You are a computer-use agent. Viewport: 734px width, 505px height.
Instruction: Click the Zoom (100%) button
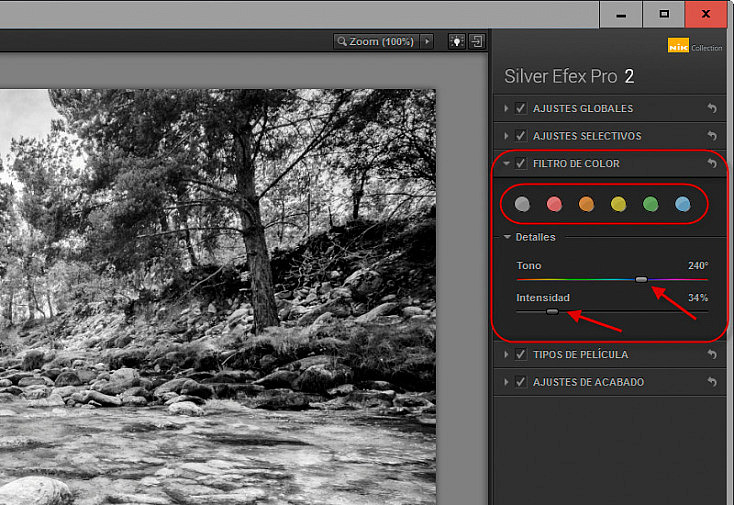point(377,41)
